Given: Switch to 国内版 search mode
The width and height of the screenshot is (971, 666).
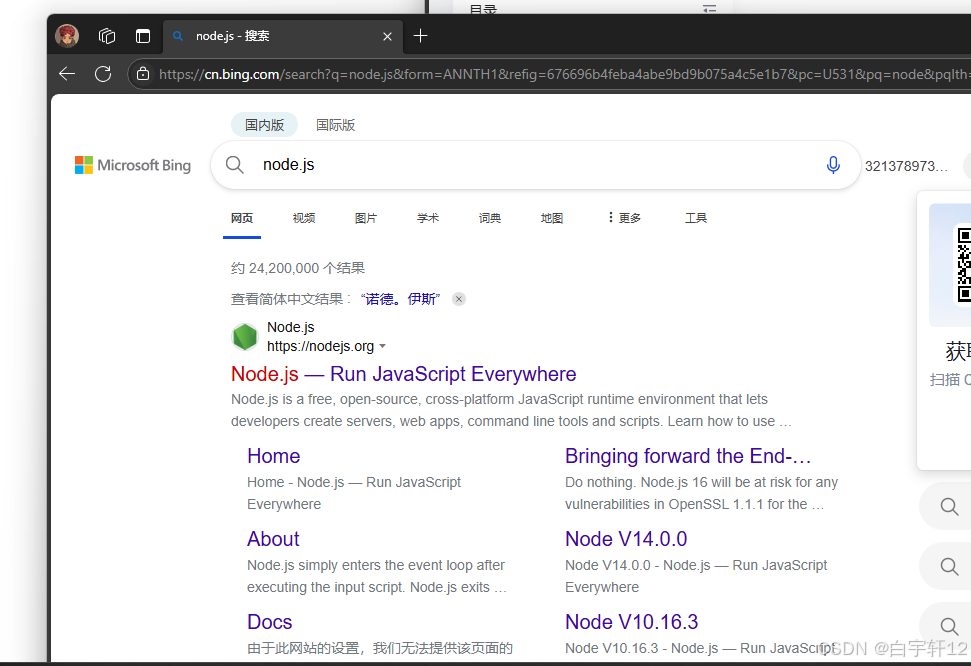Looking at the screenshot, I should coord(264,125).
